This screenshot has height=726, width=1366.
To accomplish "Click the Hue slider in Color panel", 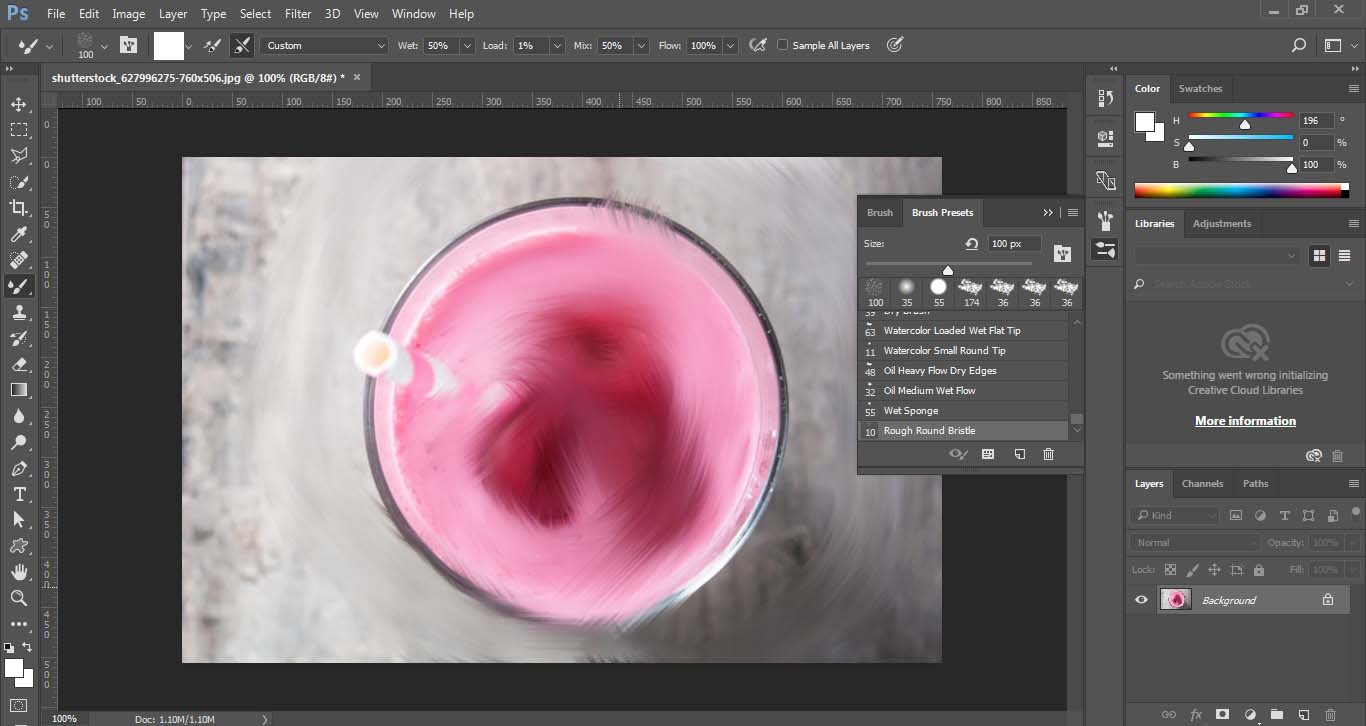I will (x=1240, y=117).
